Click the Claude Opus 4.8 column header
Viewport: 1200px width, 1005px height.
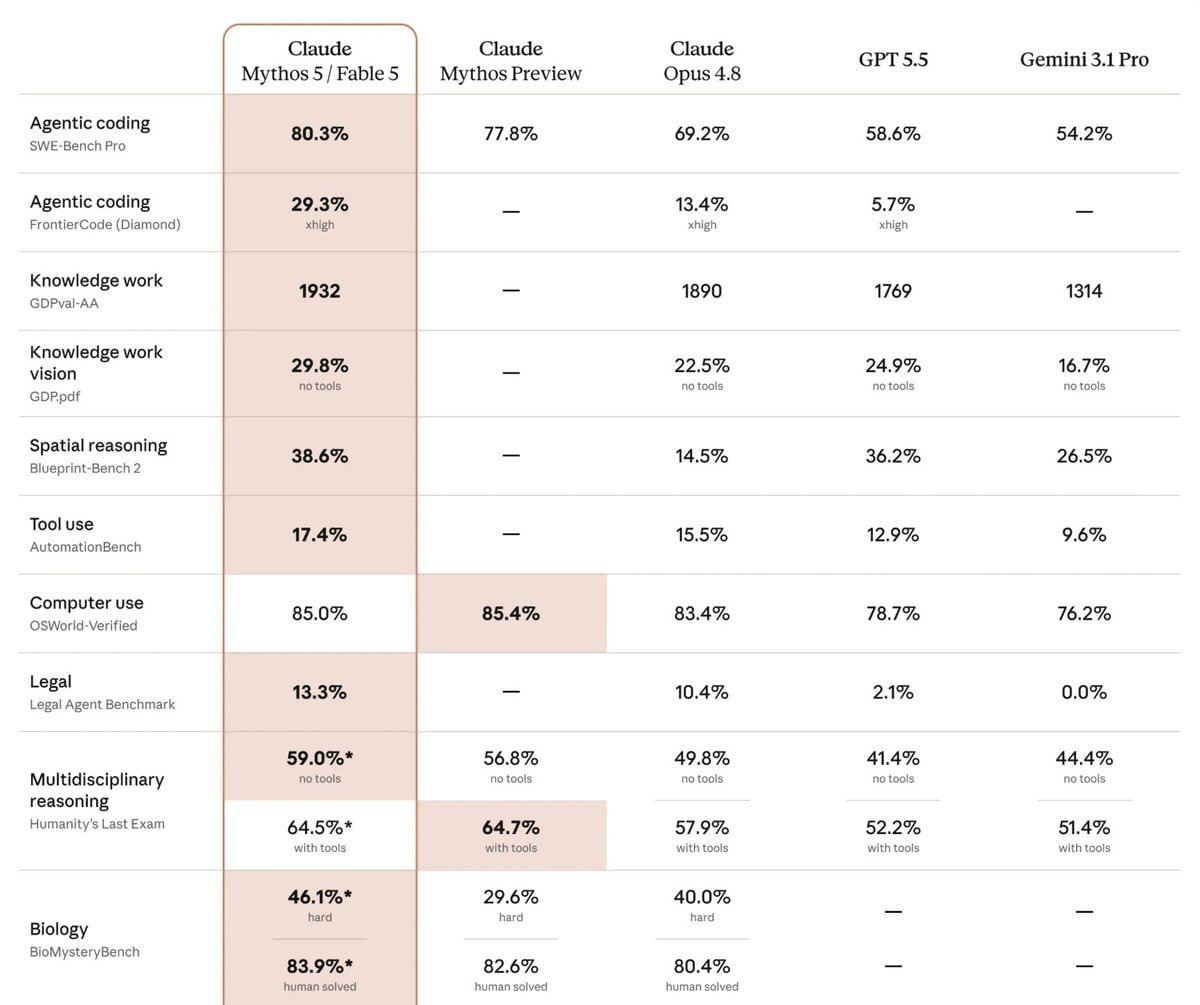pos(702,61)
